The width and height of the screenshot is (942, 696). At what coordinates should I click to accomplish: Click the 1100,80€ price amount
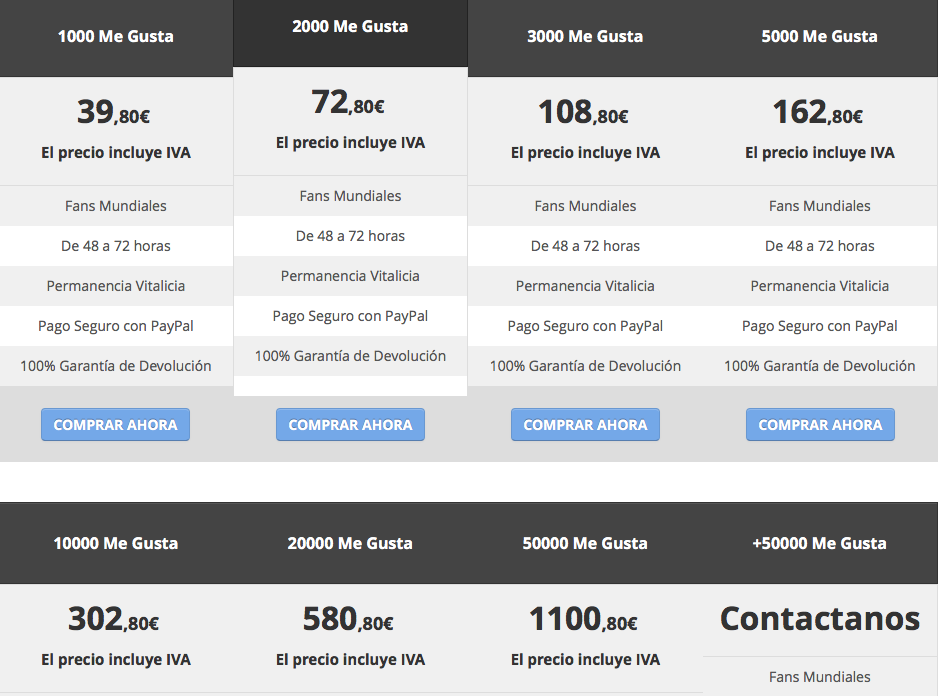click(583, 620)
